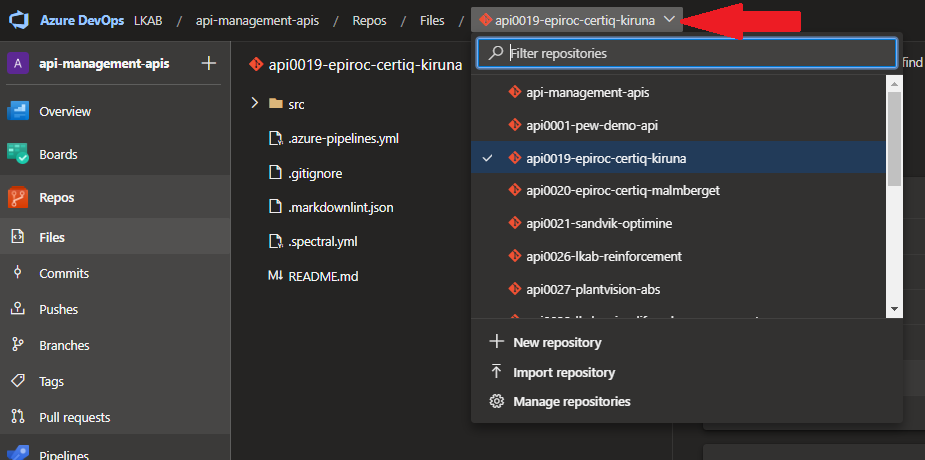Collapse the api0019-epiroc-certiq-kiruna repository dropdown
The width and height of the screenshot is (925, 460).
(577, 20)
